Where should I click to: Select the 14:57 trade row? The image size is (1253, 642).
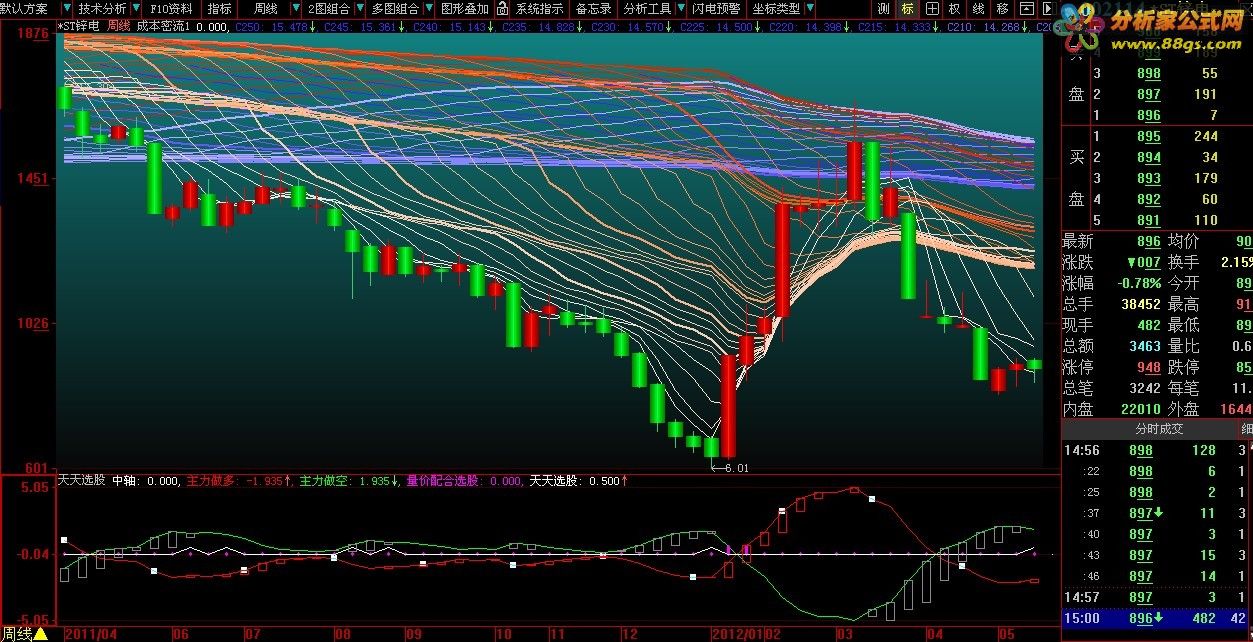(x=1157, y=597)
